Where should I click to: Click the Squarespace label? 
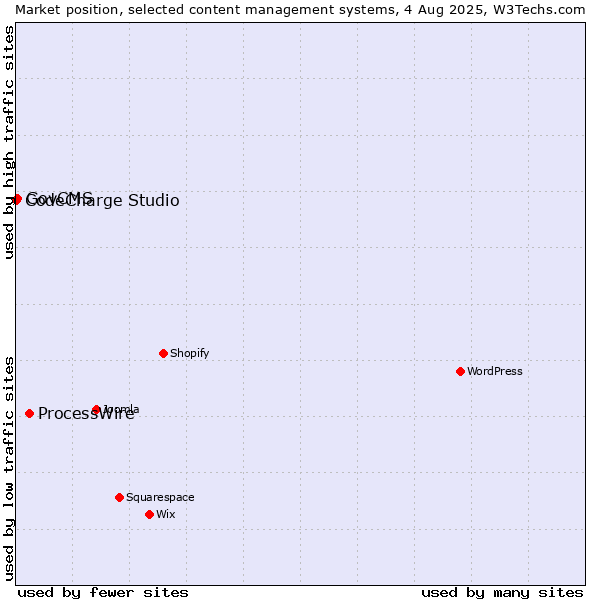(x=160, y=497)
